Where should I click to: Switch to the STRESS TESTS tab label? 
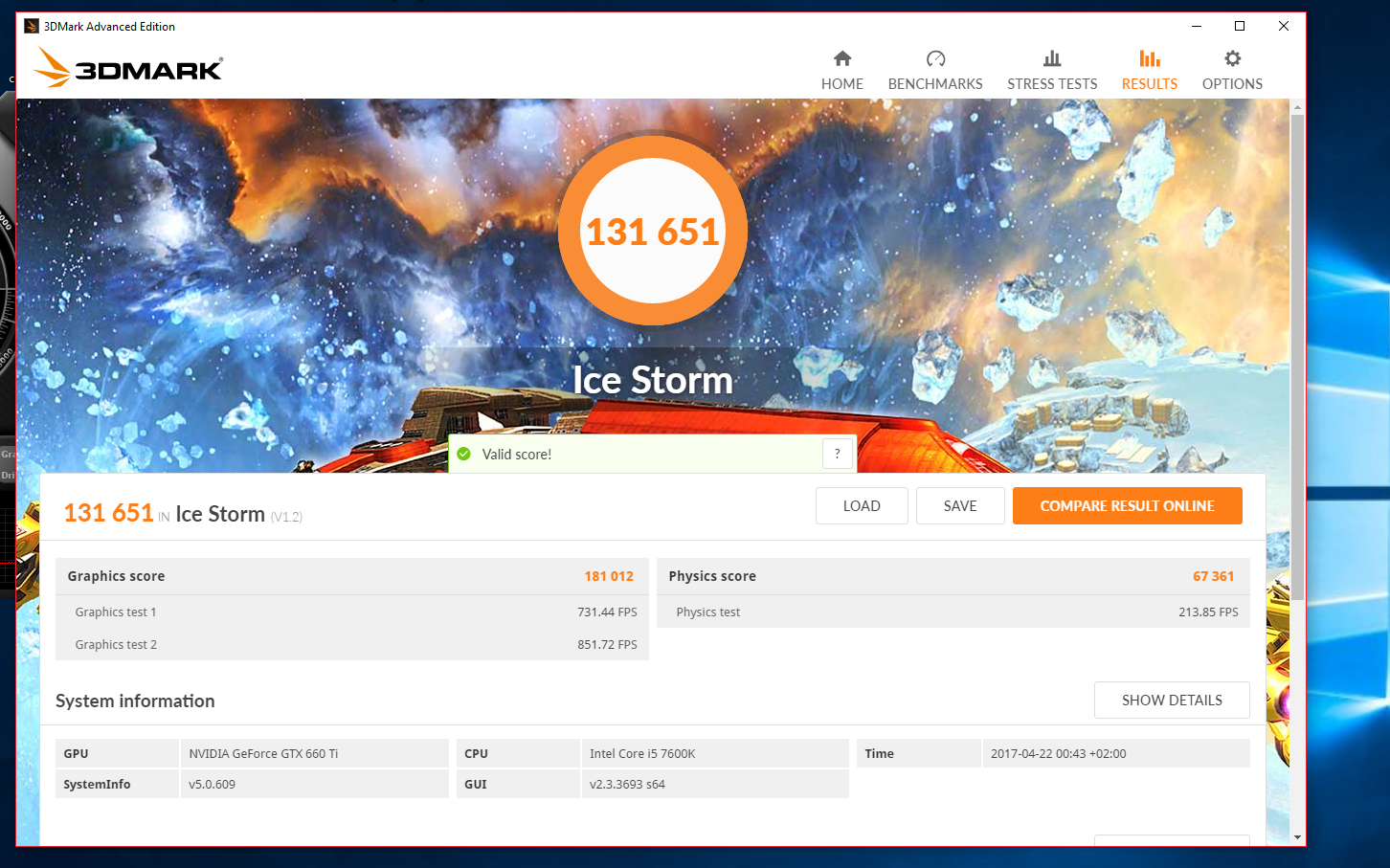pyautogui.click(x=1052, y=84)
